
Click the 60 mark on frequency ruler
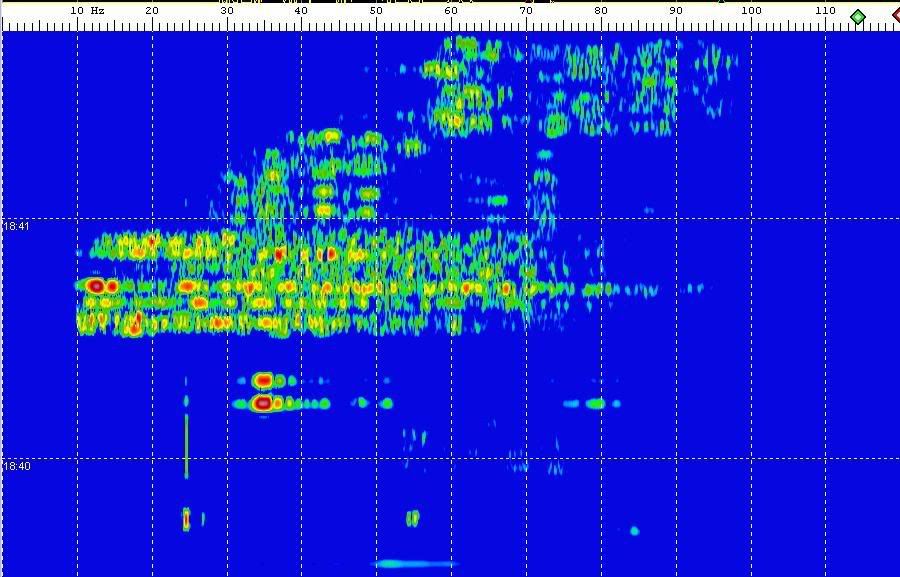click(451, 11)
